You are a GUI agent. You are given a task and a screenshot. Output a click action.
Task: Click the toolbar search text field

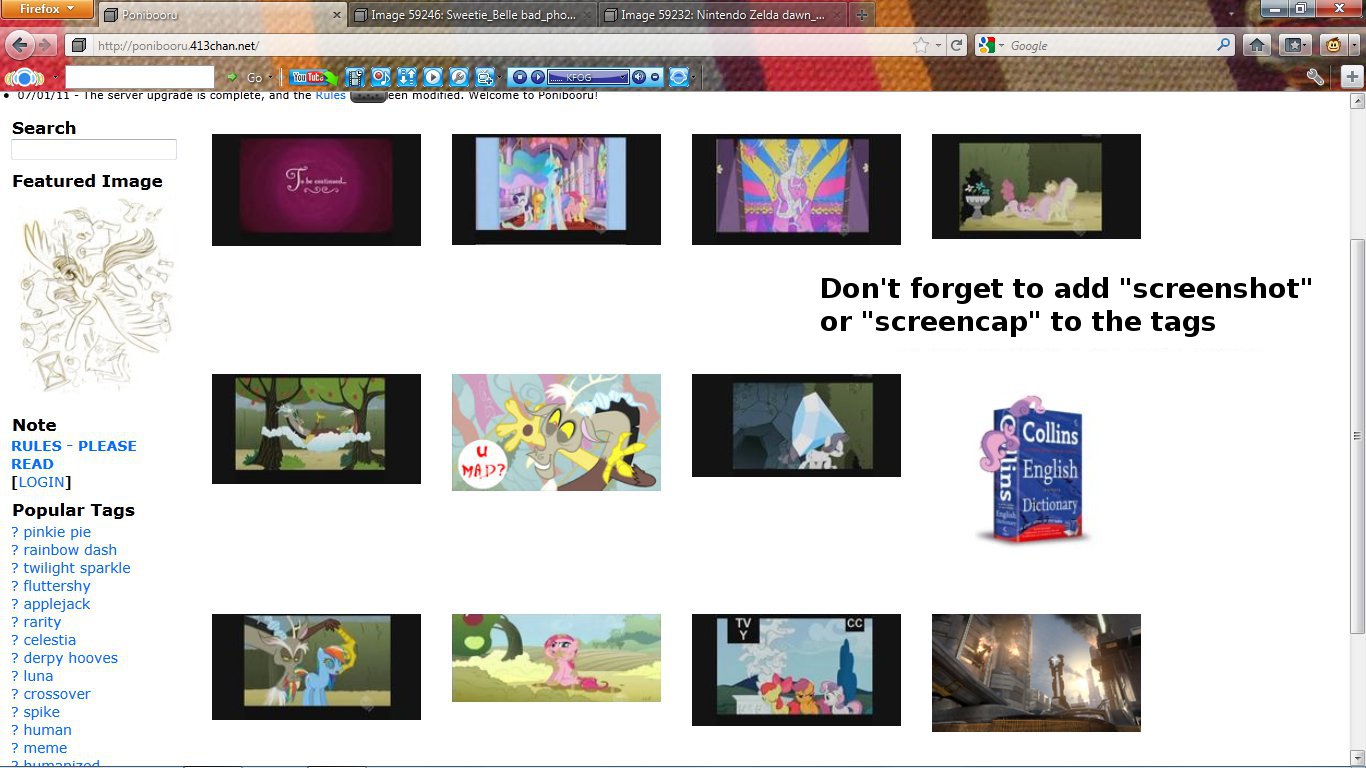(140, 77)
